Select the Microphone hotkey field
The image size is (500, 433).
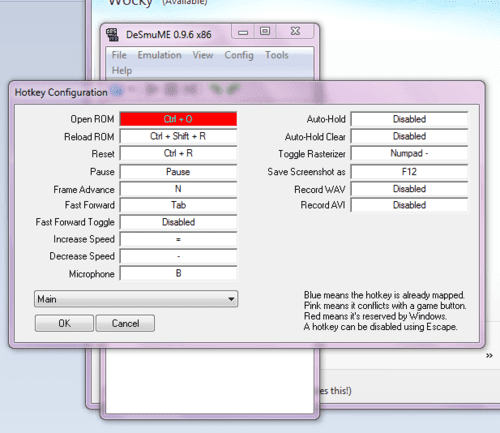(178, 273)
